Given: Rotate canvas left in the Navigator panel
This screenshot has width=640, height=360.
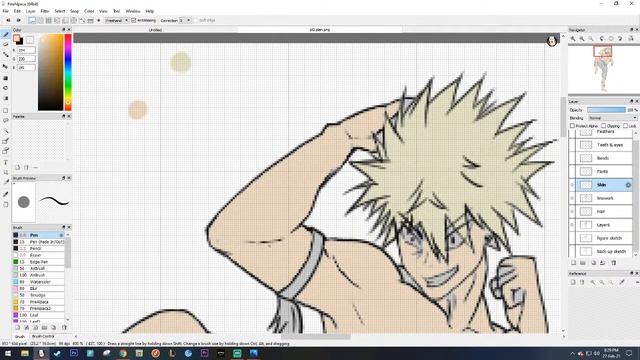Looking at the screenshot, I should pyautogui.click(x=602, y=38).
